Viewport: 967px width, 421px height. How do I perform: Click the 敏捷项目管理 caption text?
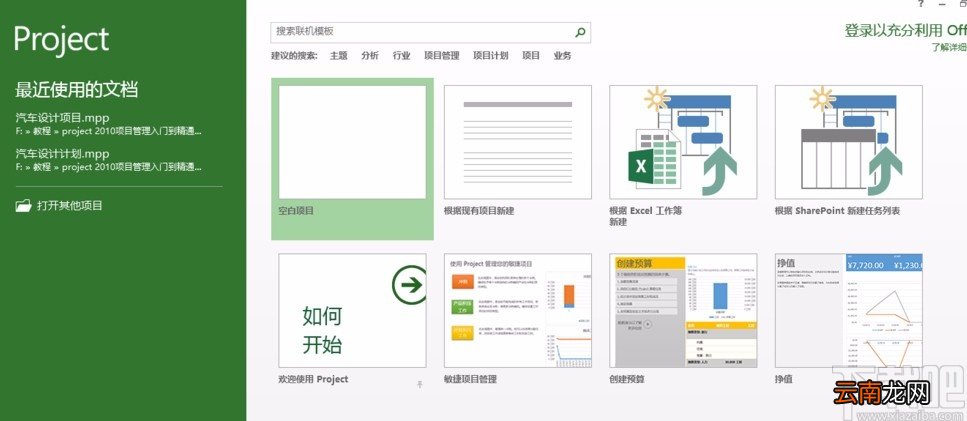(x=471, y=379)
